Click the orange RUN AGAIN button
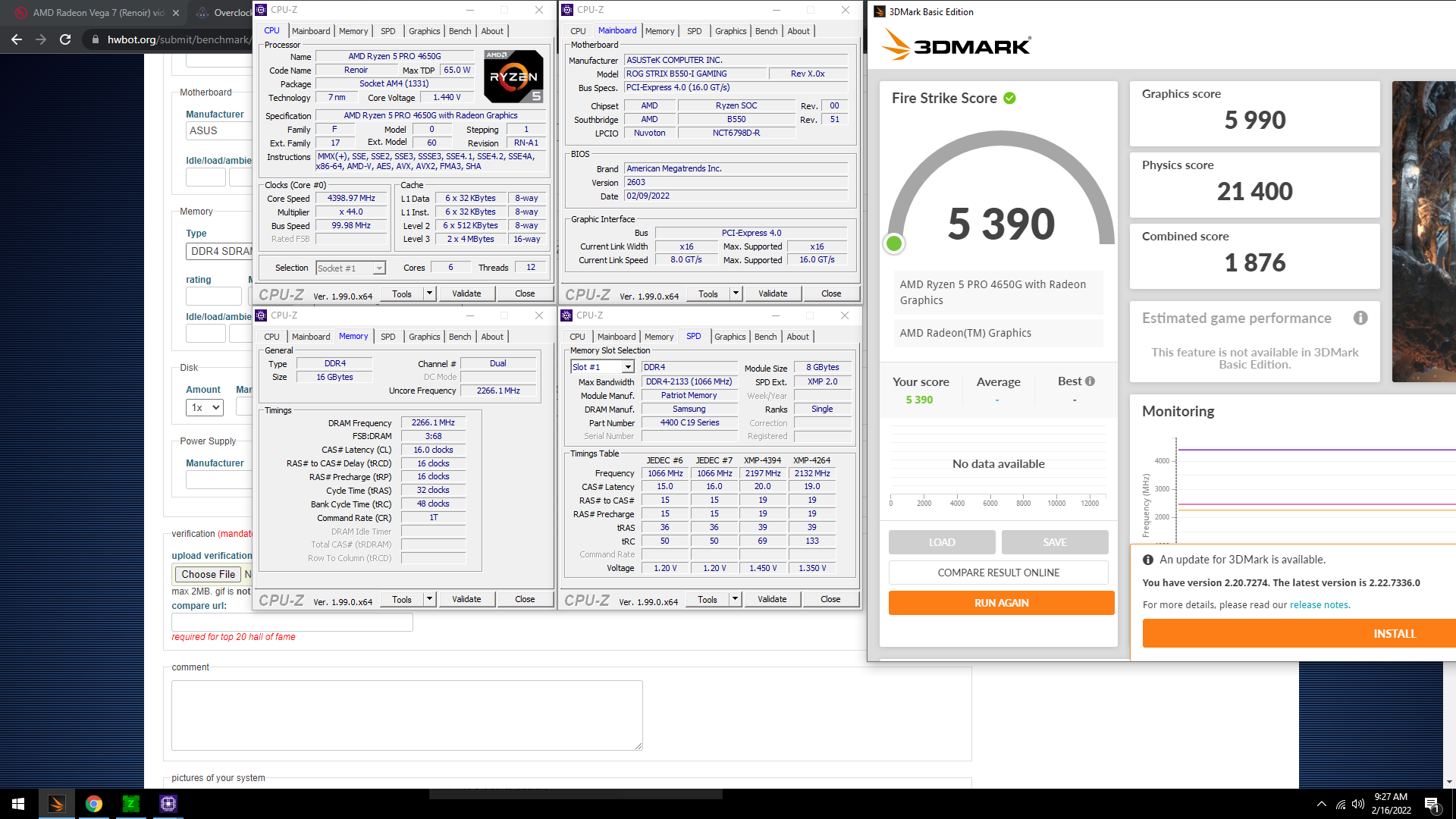Image resolution: width=1456 pixels, height=819 pixels. [x=1002, y=603]
